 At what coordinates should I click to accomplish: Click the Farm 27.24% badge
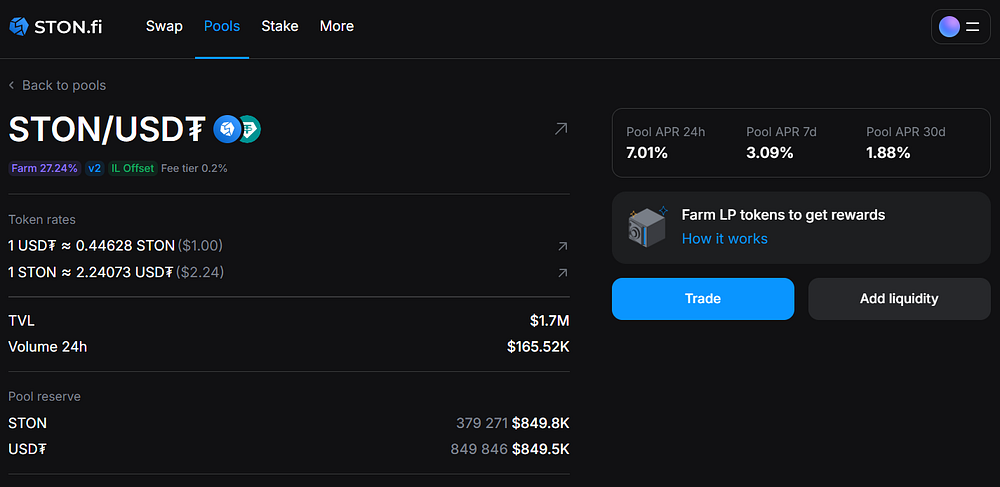point(45,168)
